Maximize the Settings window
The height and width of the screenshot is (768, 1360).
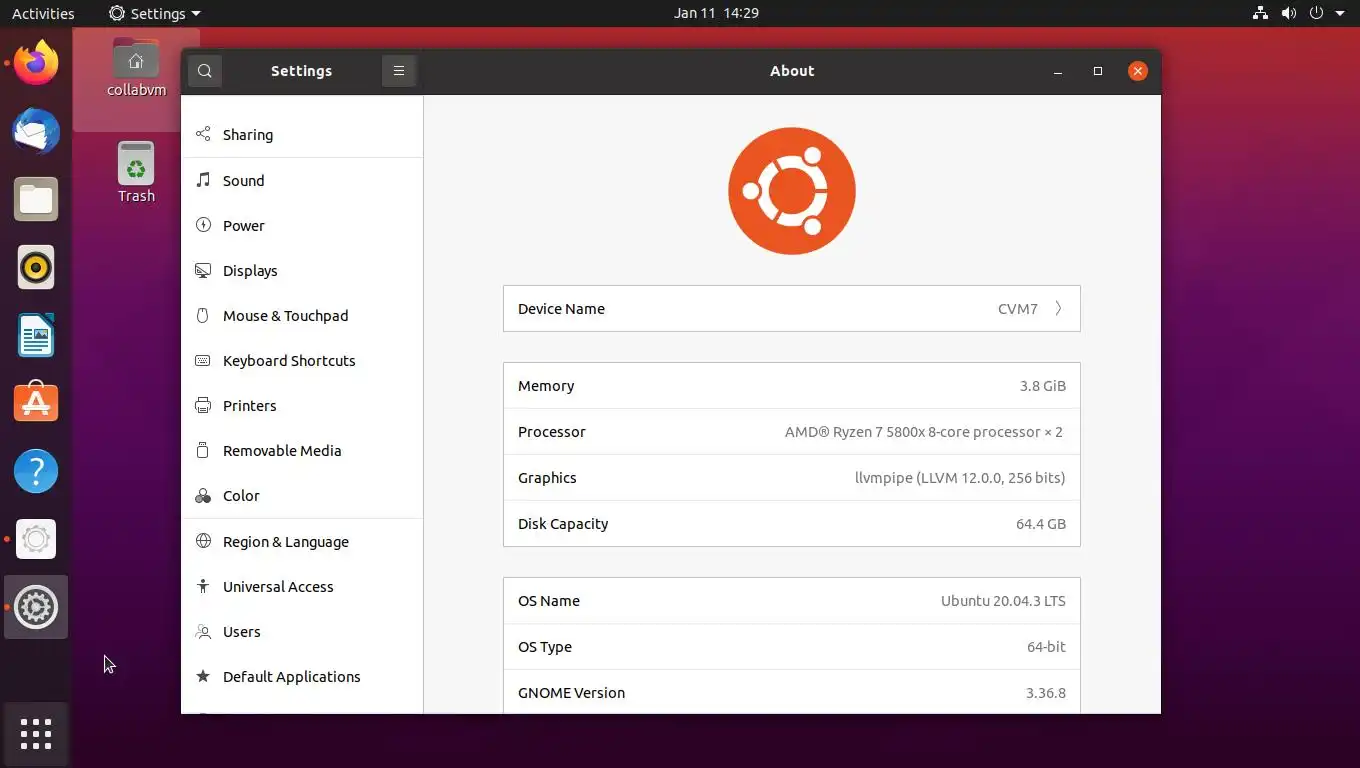(1098, 71)
